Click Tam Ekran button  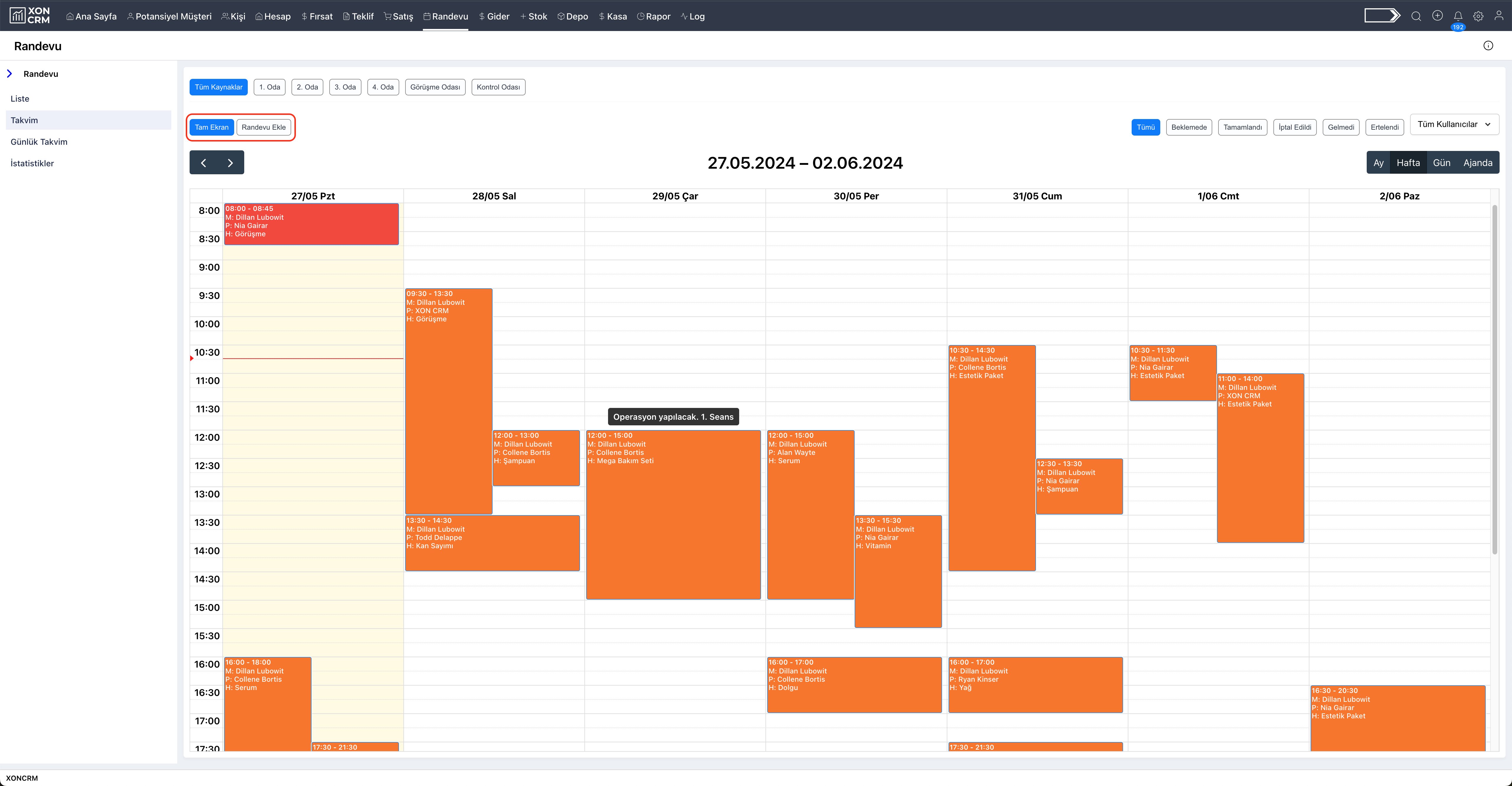tap(211, 127)
